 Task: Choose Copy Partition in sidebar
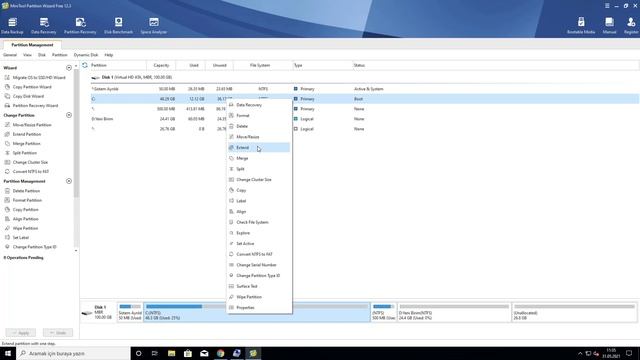pyautogui.click(x=22, y=210)
